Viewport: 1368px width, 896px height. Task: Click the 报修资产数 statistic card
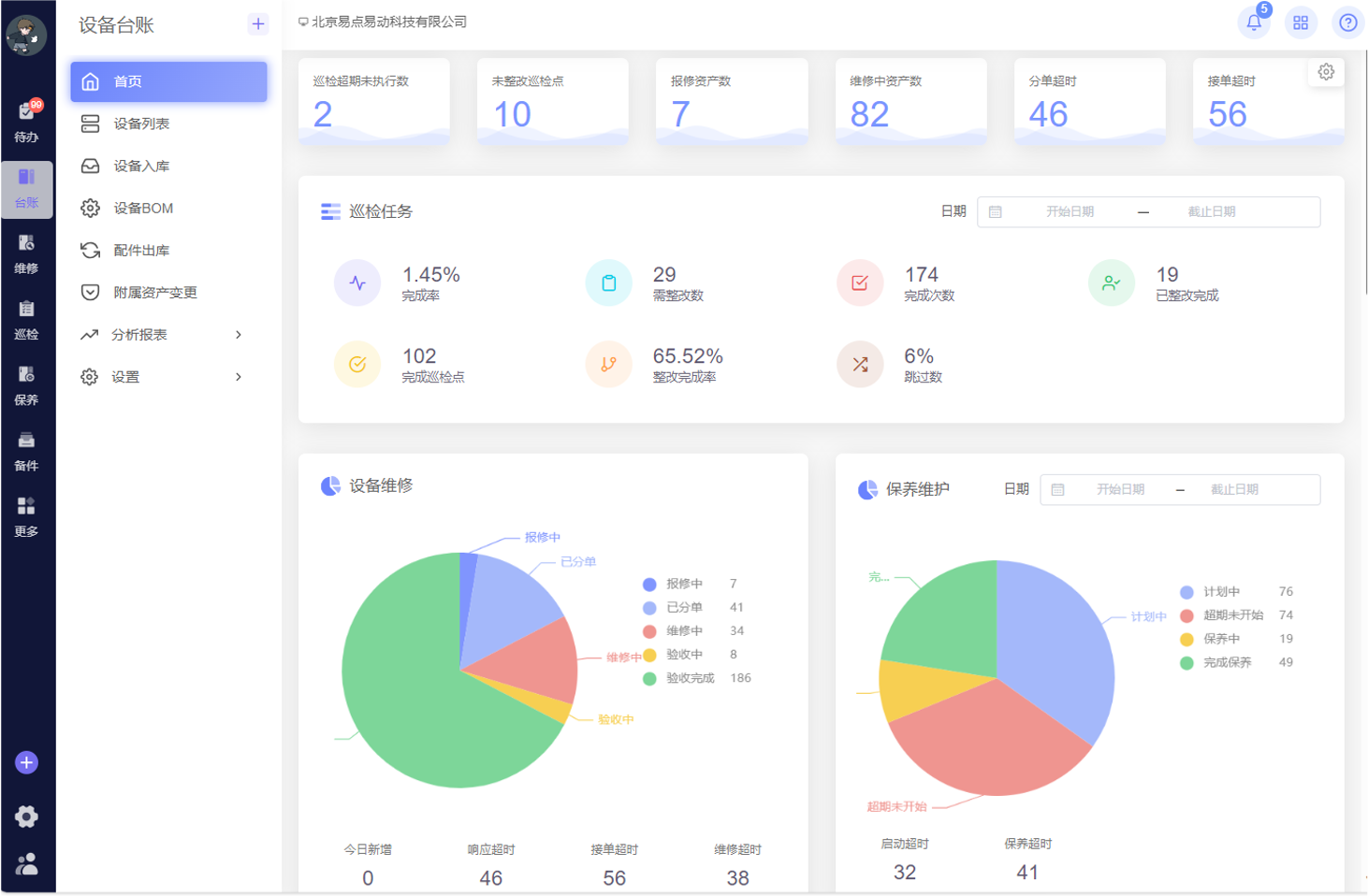click(x=732, y=101)
